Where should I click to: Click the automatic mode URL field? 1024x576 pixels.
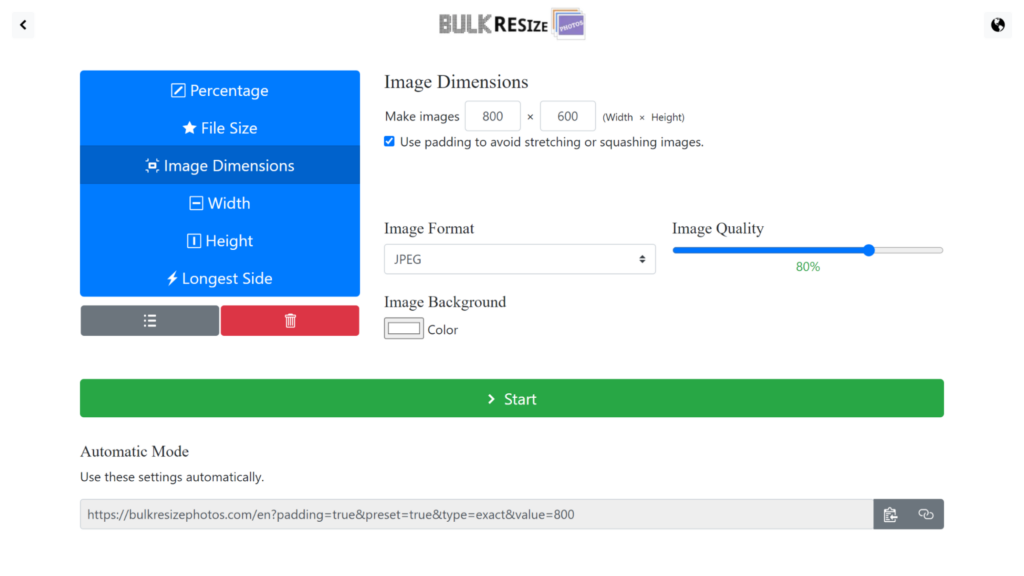(477, 515)
